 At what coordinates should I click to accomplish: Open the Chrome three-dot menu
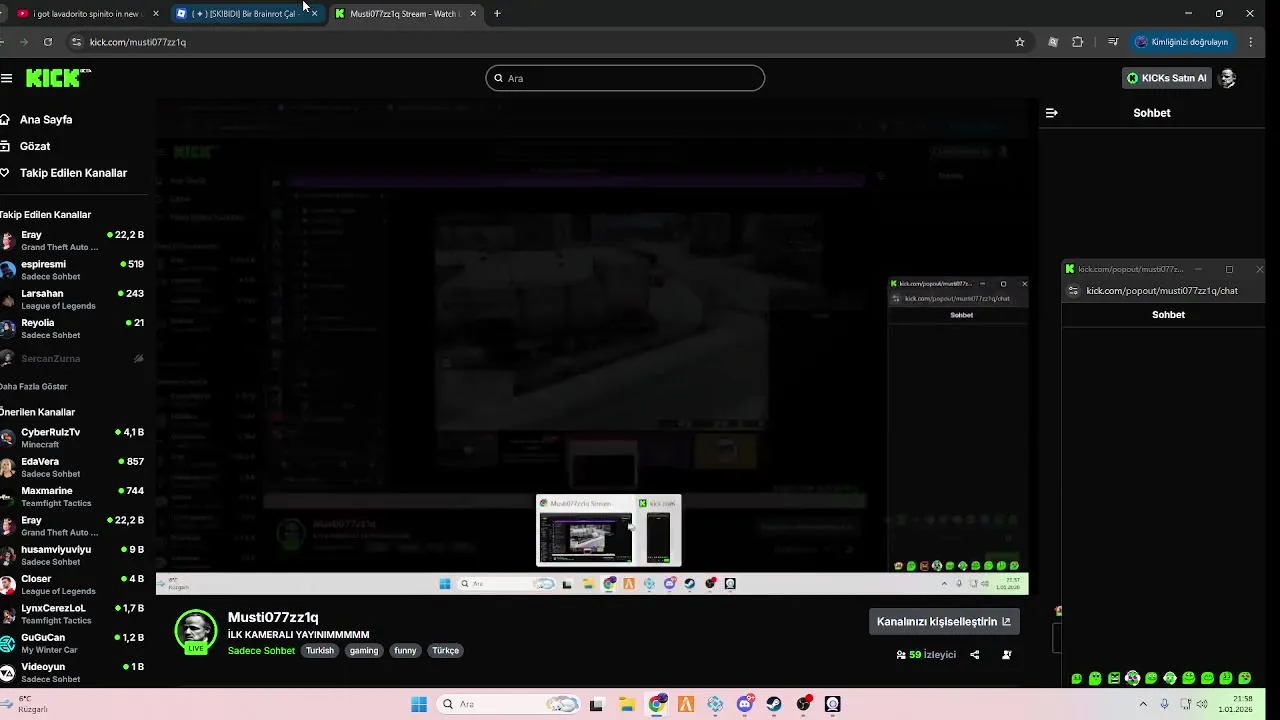[x=1251, y=42]
